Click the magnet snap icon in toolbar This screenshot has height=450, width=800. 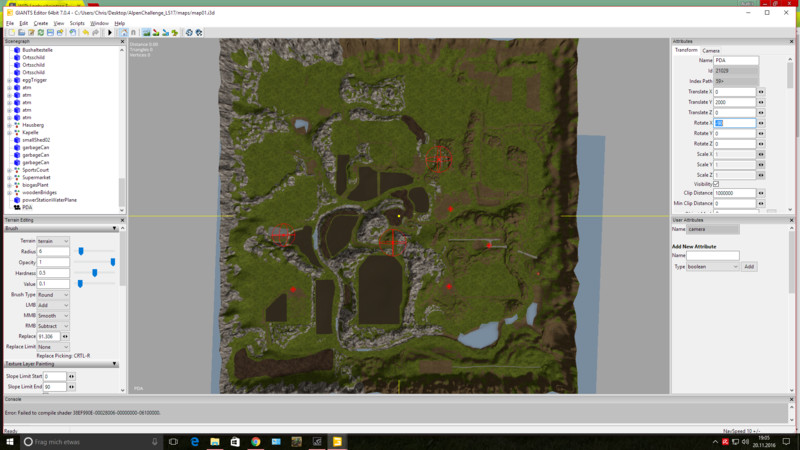click(134, 33)
